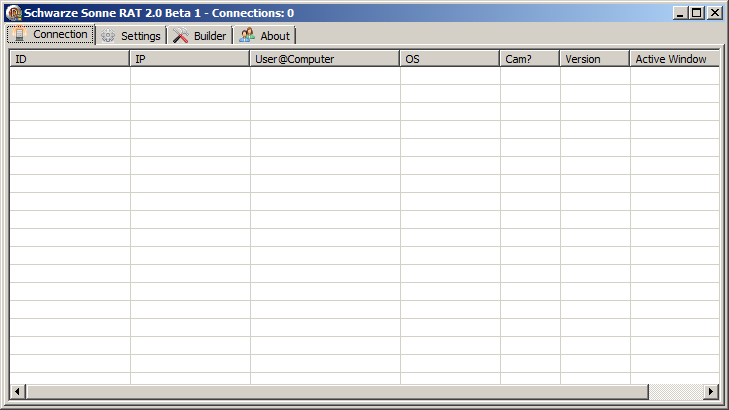Viewport: 729px width, 410px height.
Task: Close the Schwarze Sonne window
Action: 714,13
